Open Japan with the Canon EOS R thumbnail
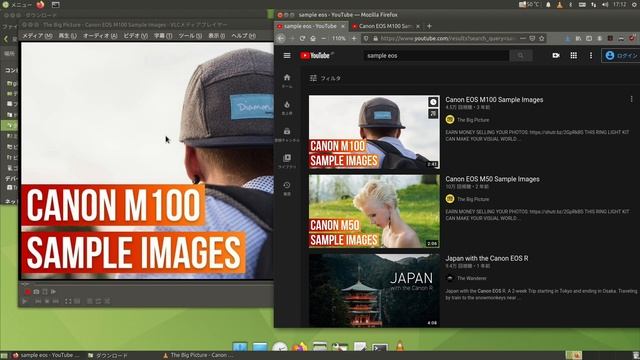Screen dimensions: 640x360 click(x=374, y=290)
